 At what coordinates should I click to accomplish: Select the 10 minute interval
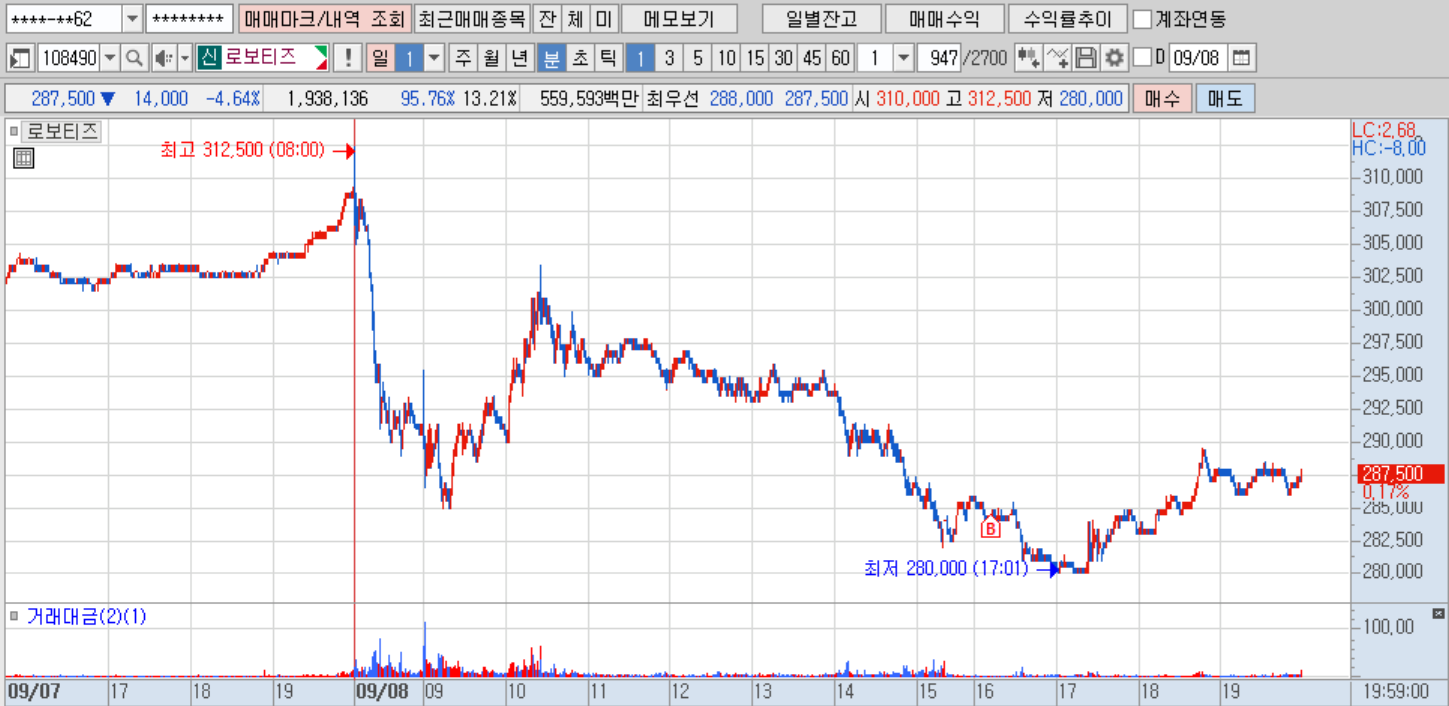727,58
